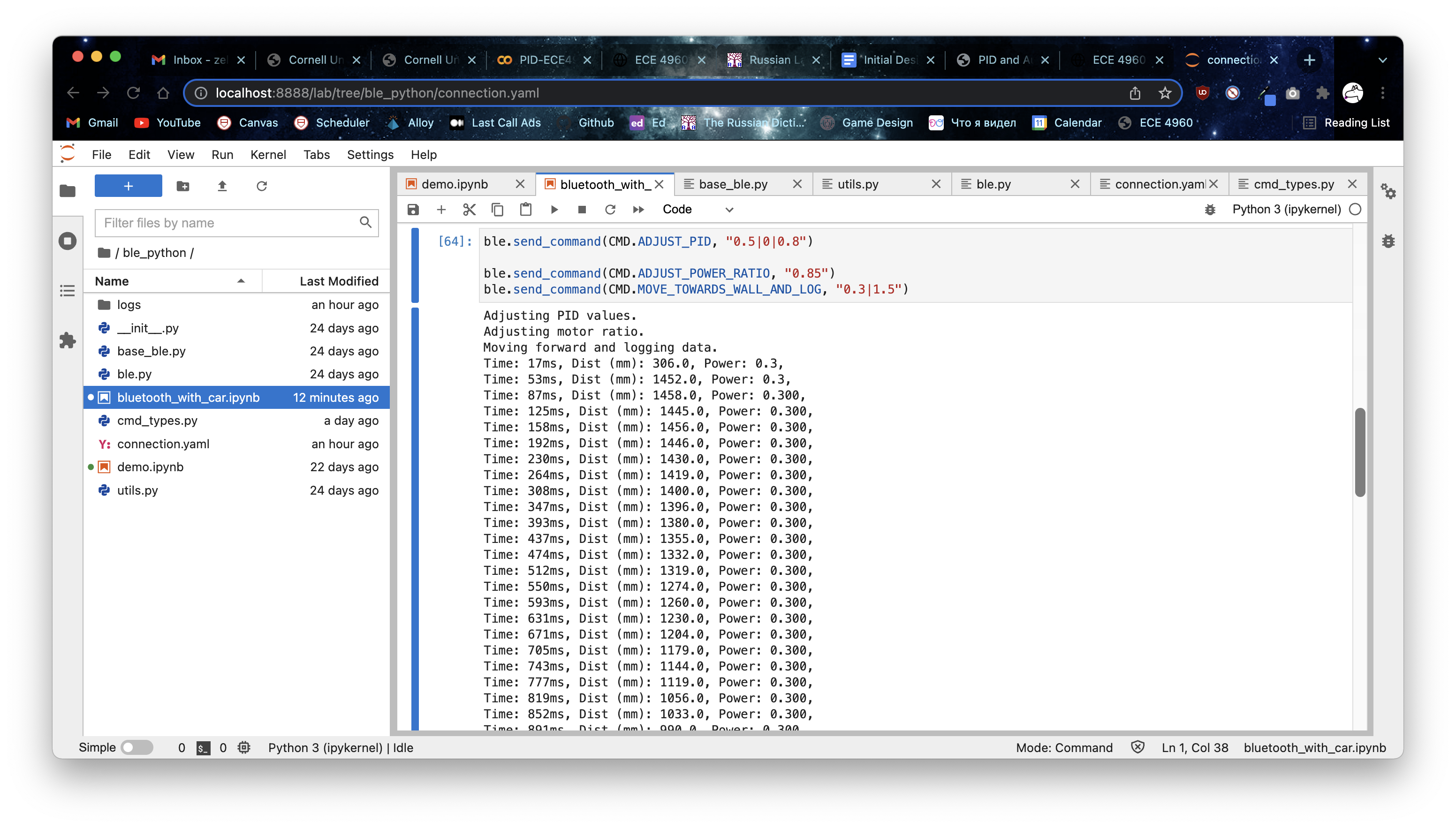Close the cmd_types.py tab

pos(1352,184)
